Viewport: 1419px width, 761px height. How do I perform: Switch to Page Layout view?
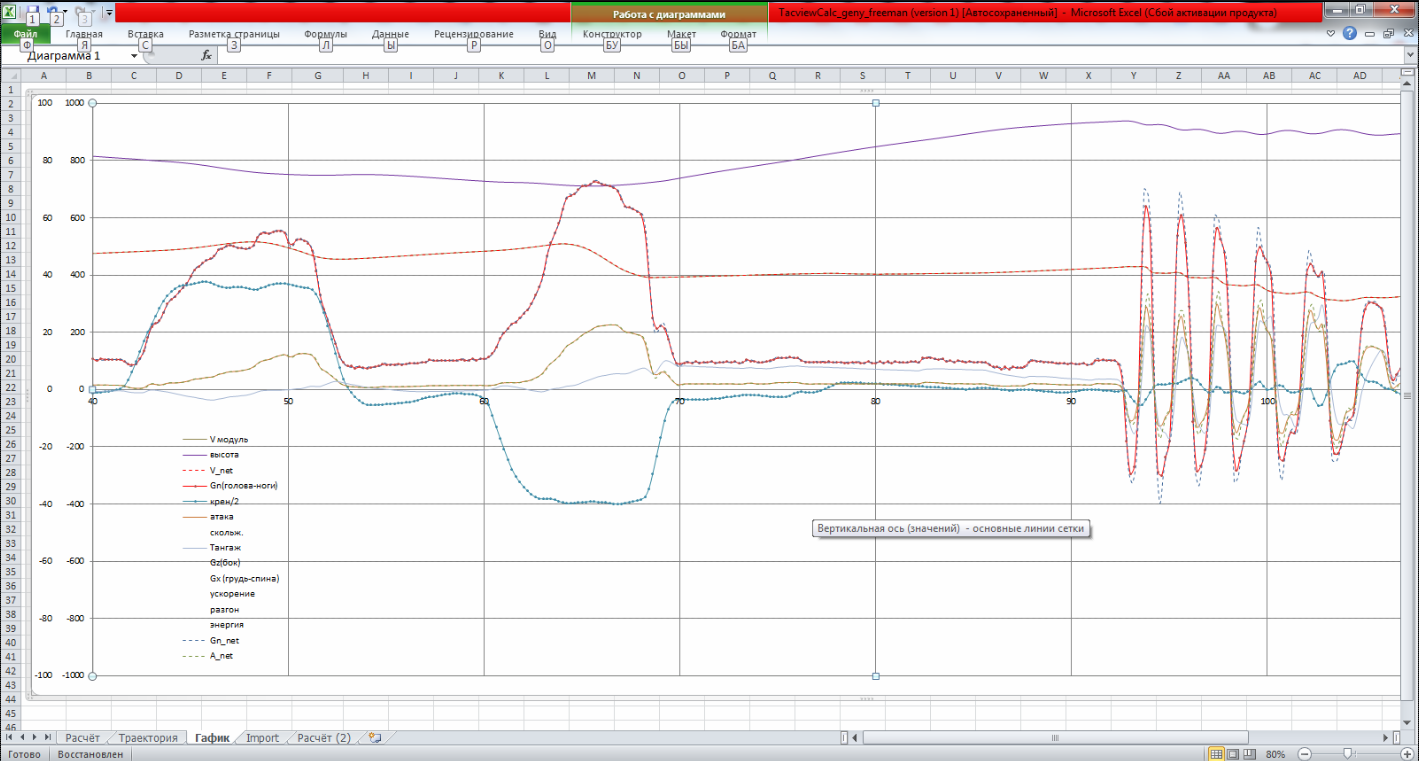(x=1233, y=754)
